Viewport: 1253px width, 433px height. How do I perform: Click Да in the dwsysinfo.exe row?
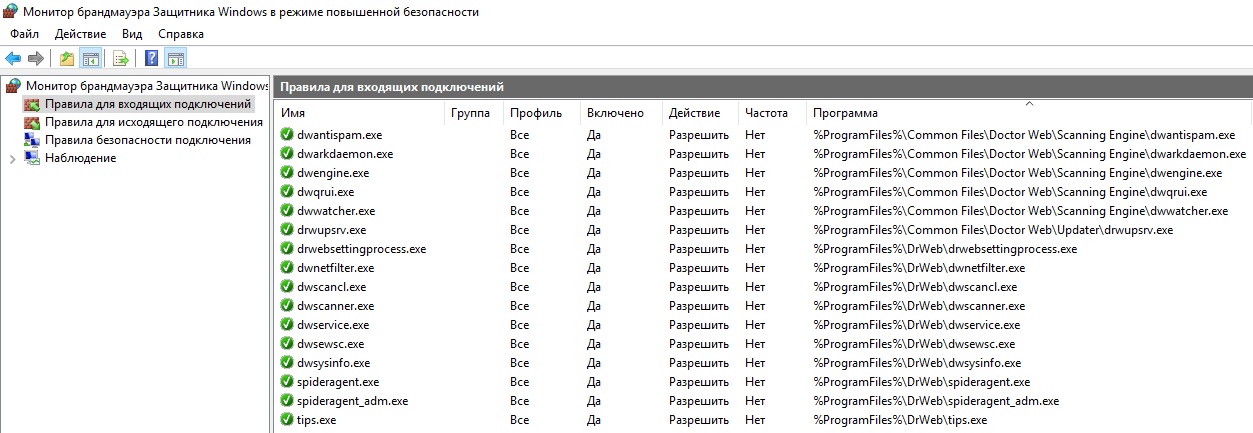594,363
